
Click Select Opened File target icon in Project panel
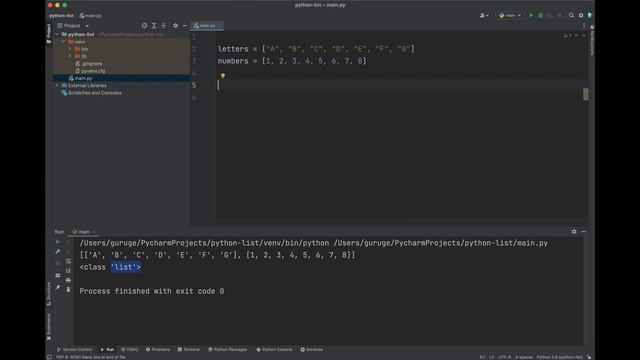(x=144, y=25)
